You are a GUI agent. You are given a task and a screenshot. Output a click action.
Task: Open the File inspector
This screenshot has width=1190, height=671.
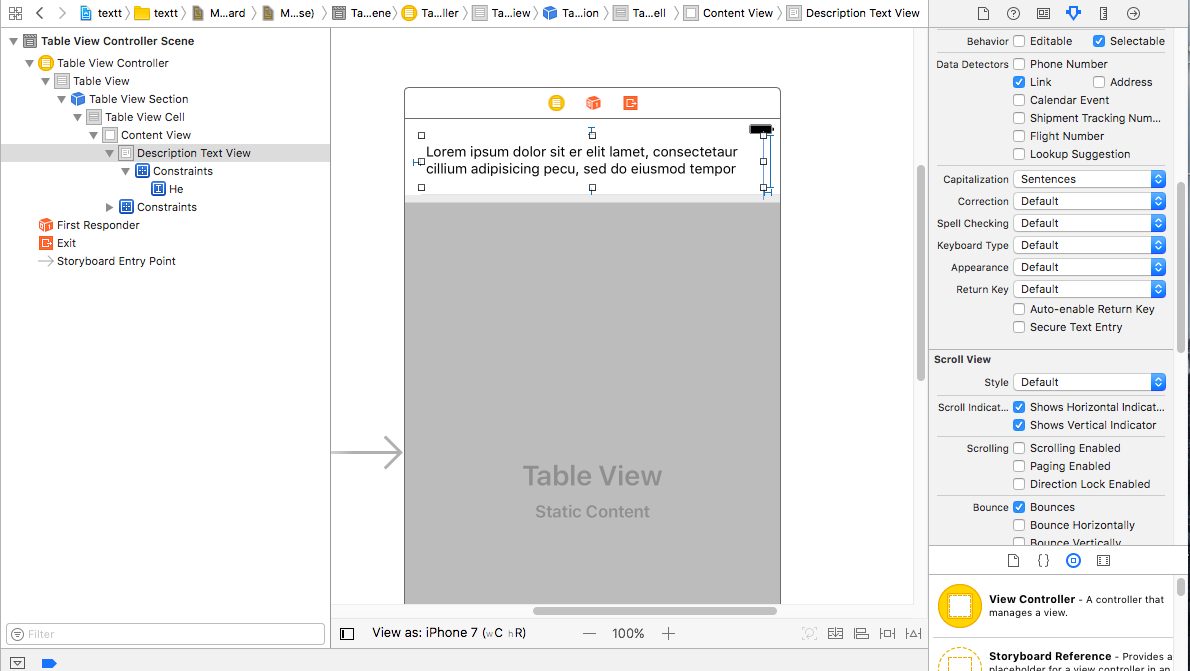[984, 13]
